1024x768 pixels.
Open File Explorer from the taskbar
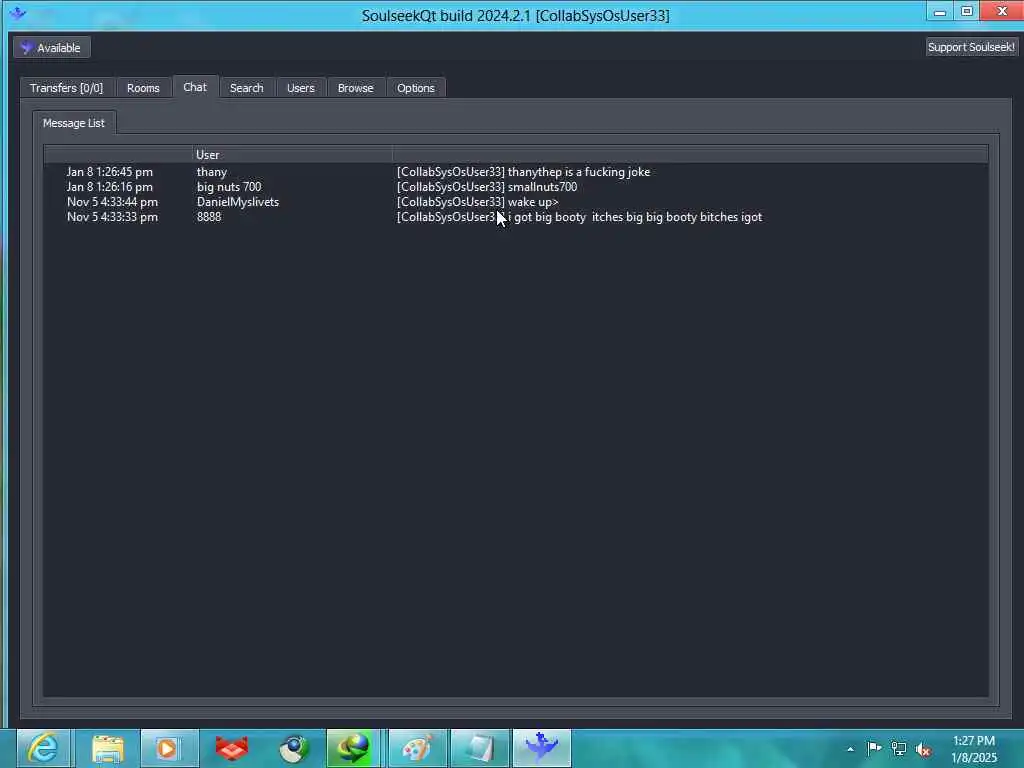point(108,748)
